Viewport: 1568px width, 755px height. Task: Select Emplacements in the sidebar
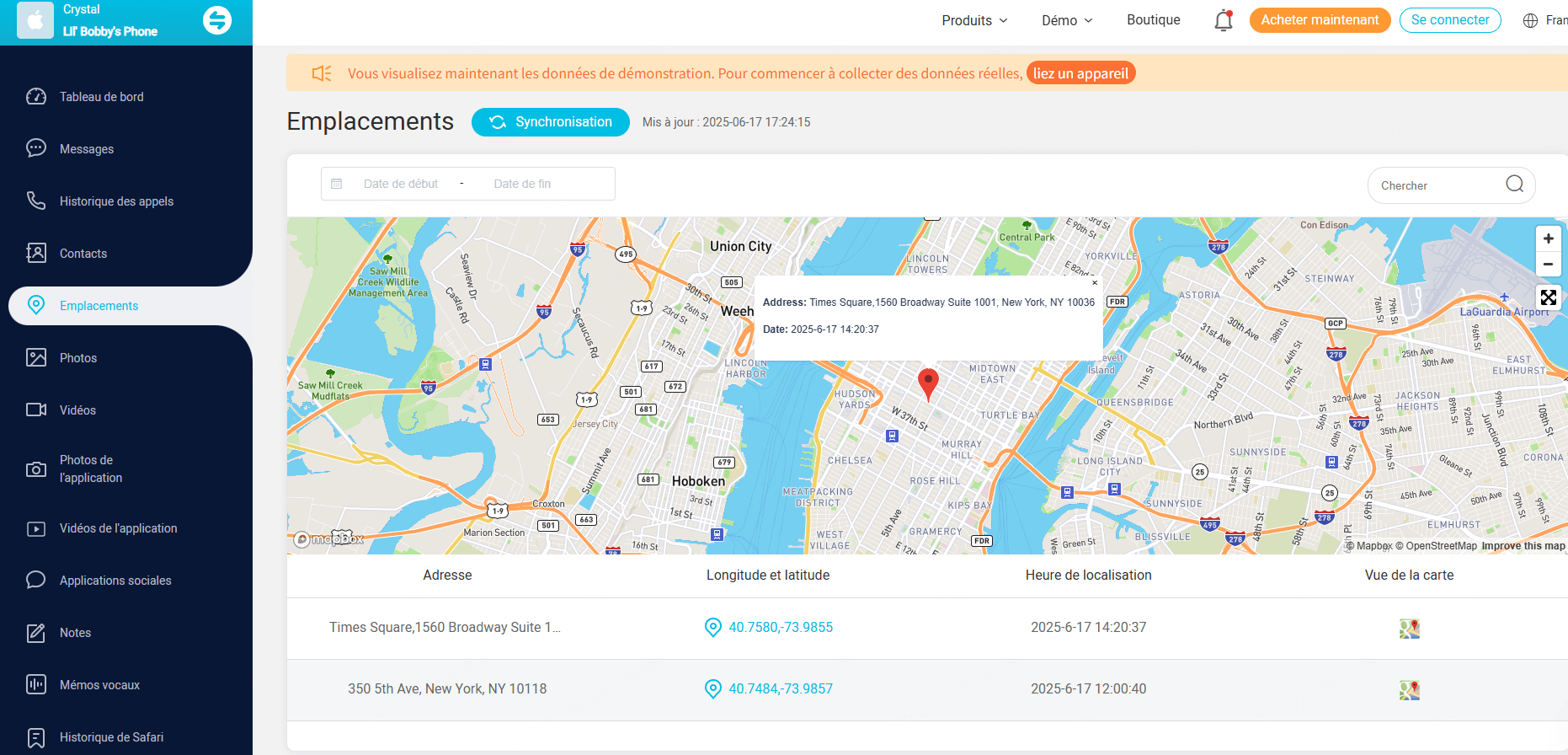(x=99, y=306)
